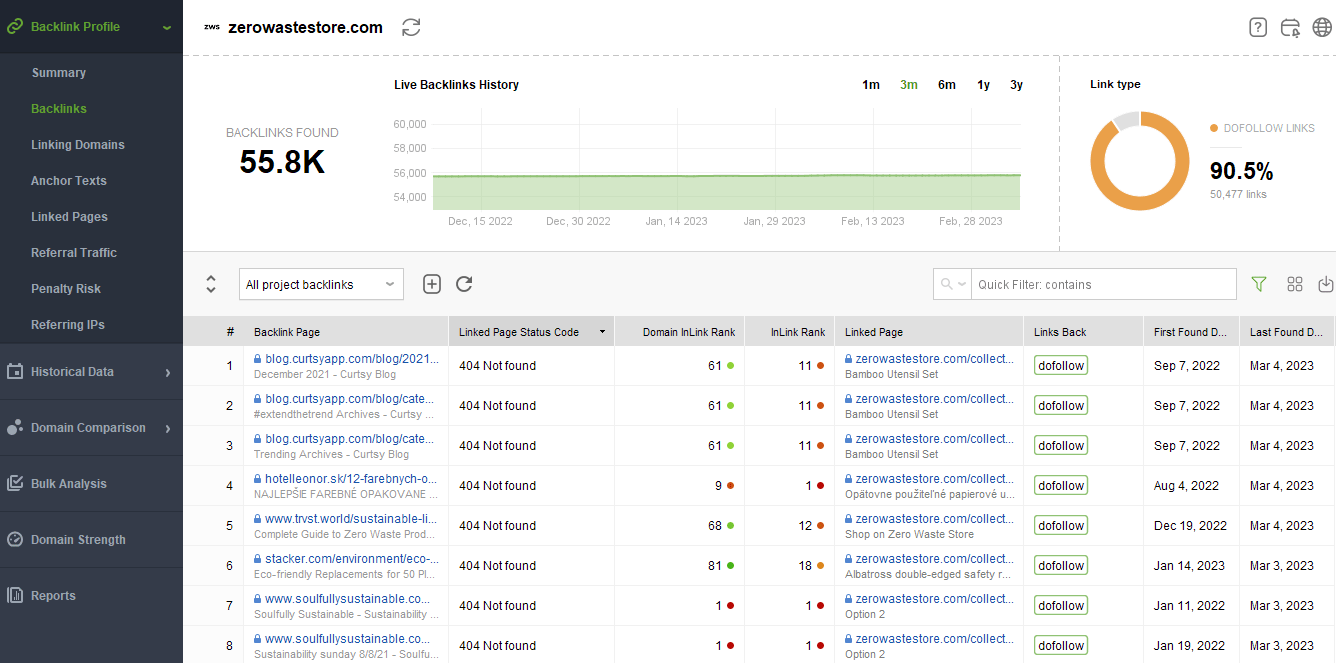Open the www.trvst.world backlink page link

(x=351, y=519)
